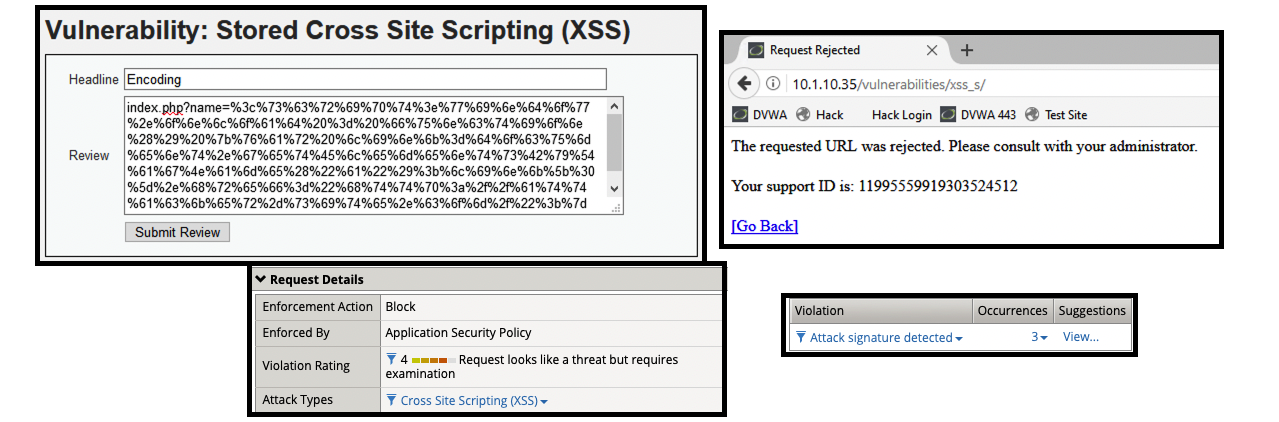Click the site info icon in address bar
The width and height of the screenshot is (1279, 422).
point(774,83)
